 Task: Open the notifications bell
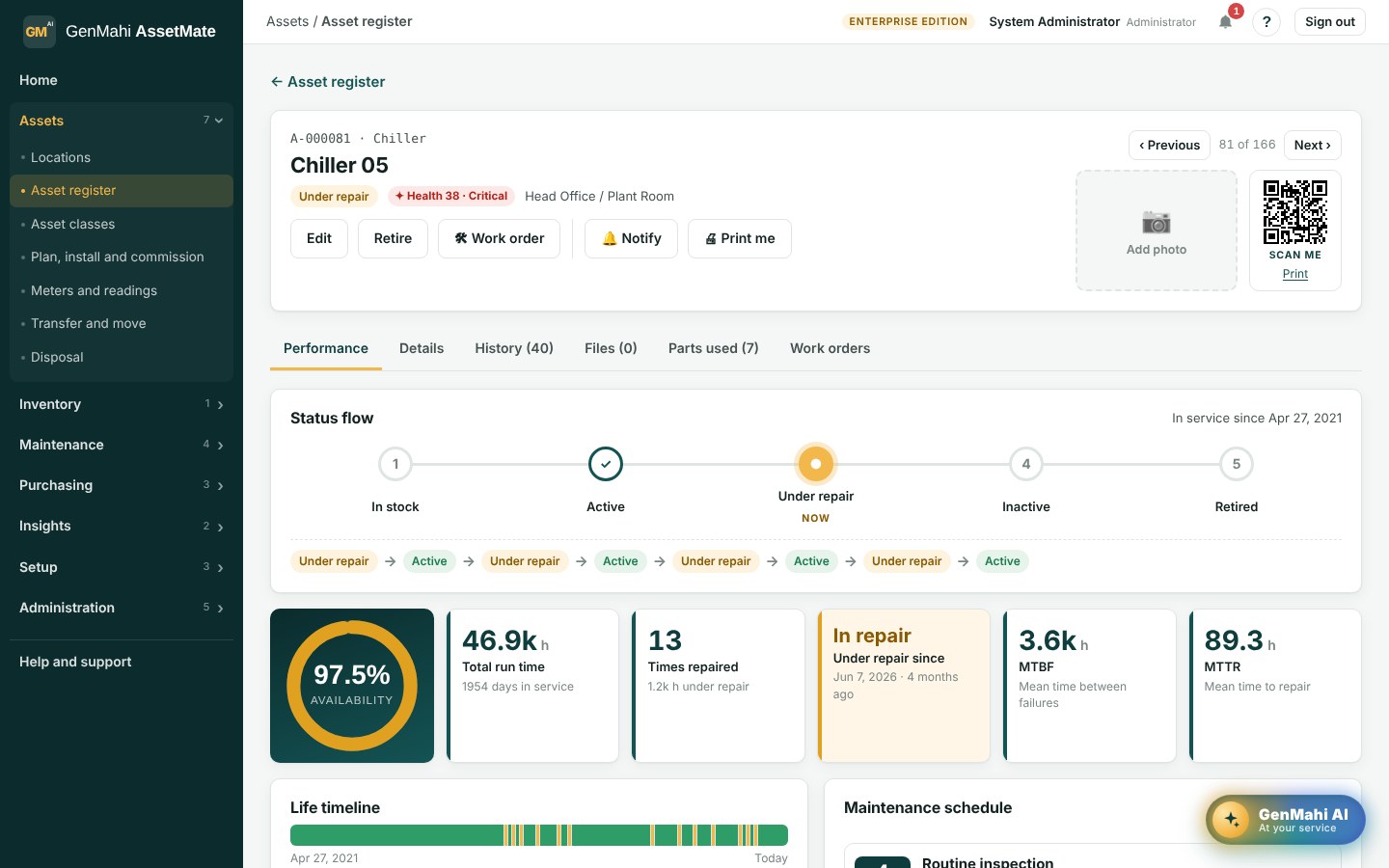1225,21
